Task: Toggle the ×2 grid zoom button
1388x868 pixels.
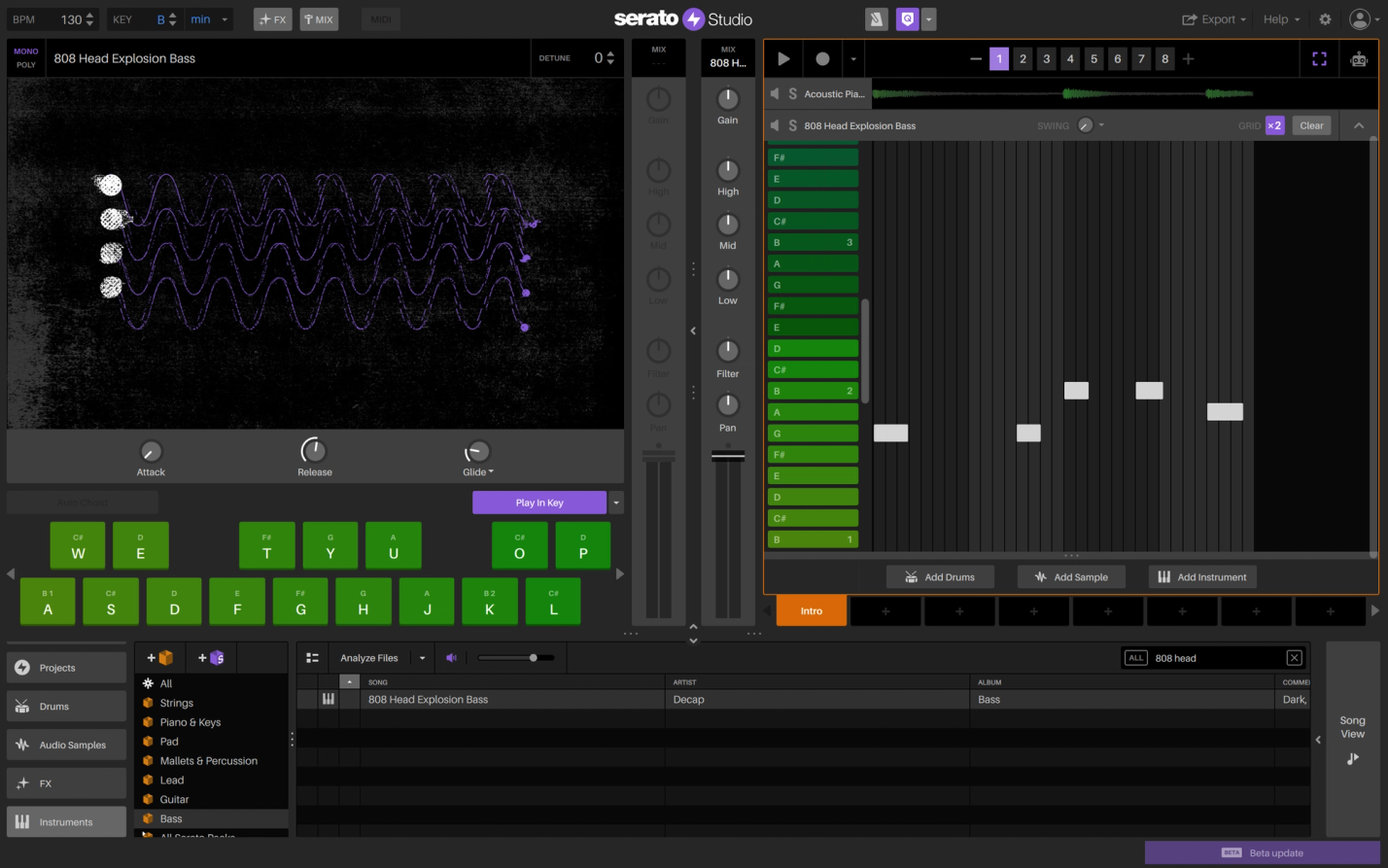Action: (1274, 125)
